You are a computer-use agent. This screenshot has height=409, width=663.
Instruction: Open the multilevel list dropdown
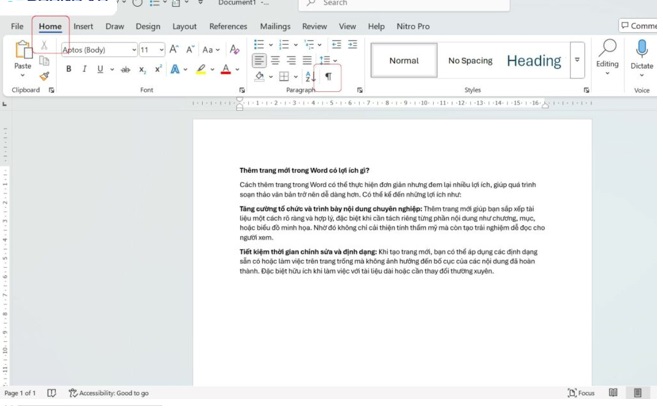pyautogui.click(x=319, y=44)
